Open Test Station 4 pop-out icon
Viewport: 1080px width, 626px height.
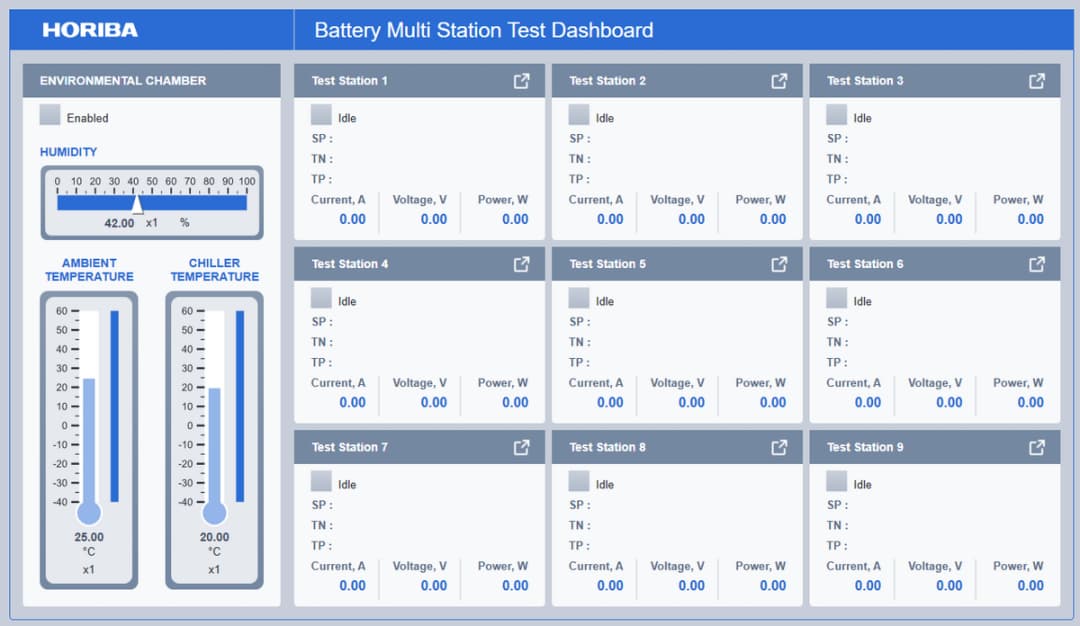tap(521, 264)
